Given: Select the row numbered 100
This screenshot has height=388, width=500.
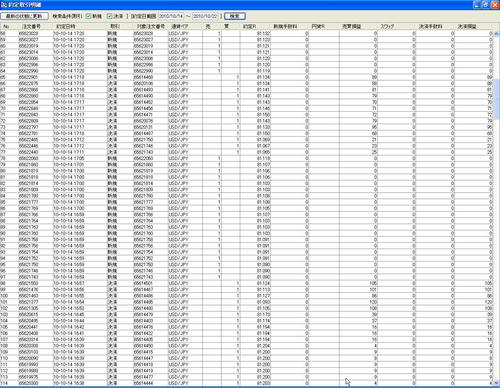Looking at the screenshot, I should click(x=246, y=296).
